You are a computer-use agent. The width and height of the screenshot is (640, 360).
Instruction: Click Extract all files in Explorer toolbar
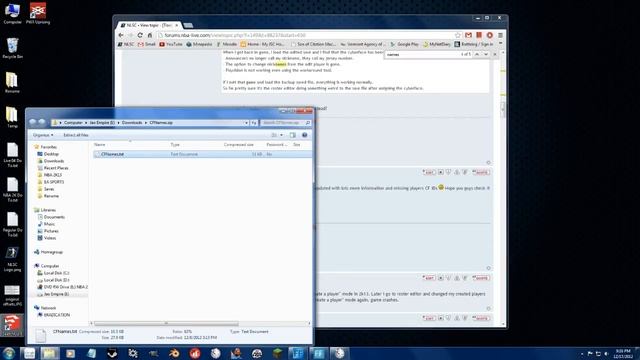[76, 135]
